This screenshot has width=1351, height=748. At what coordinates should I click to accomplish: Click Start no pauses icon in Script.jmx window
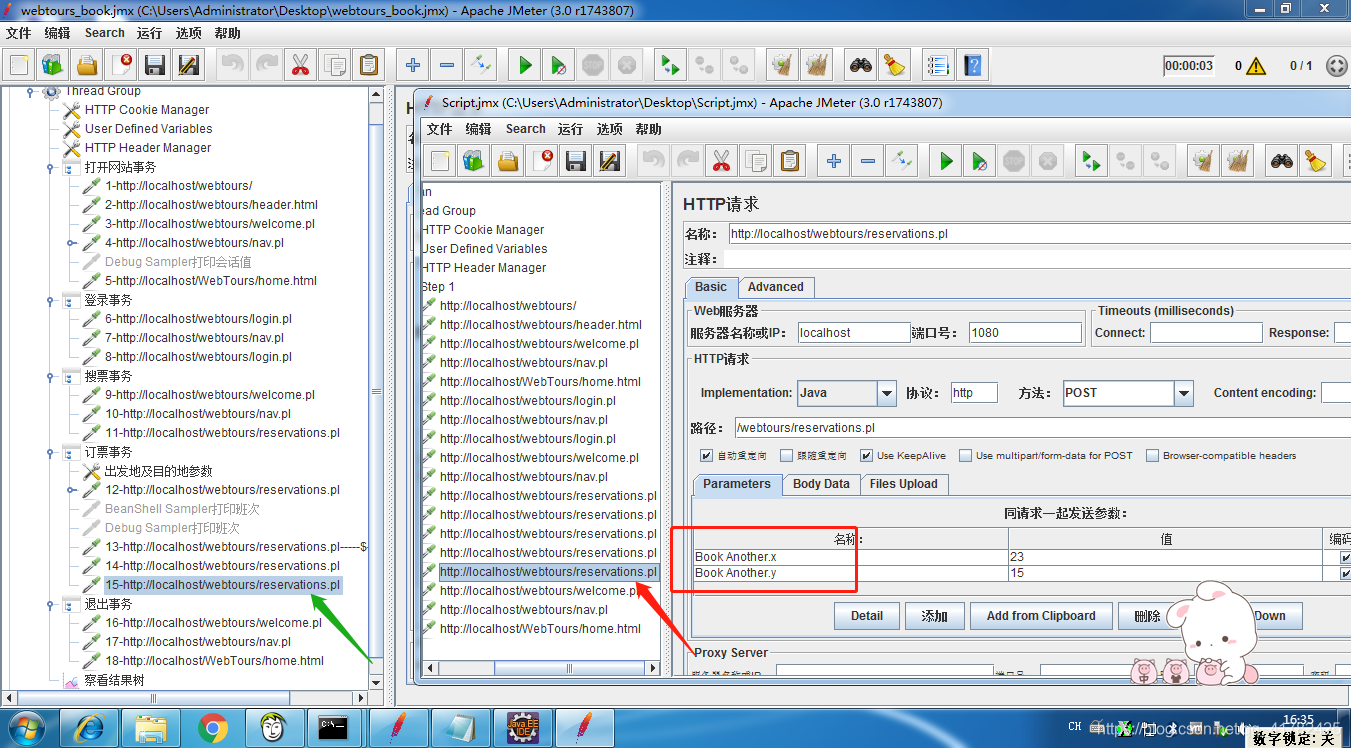[x=980, y=160]
